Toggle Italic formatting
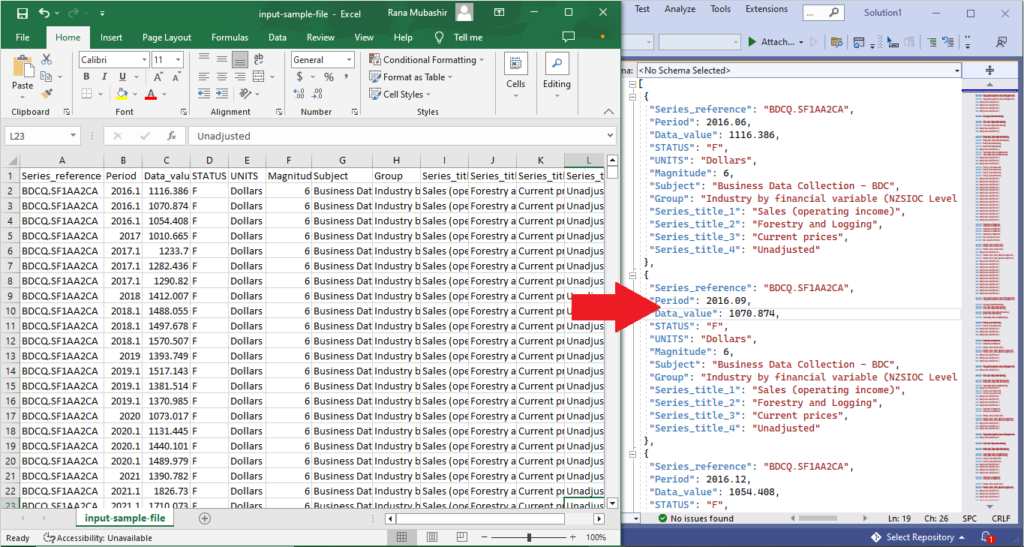Screen dimensions: 1024x547 click(104, 76)
